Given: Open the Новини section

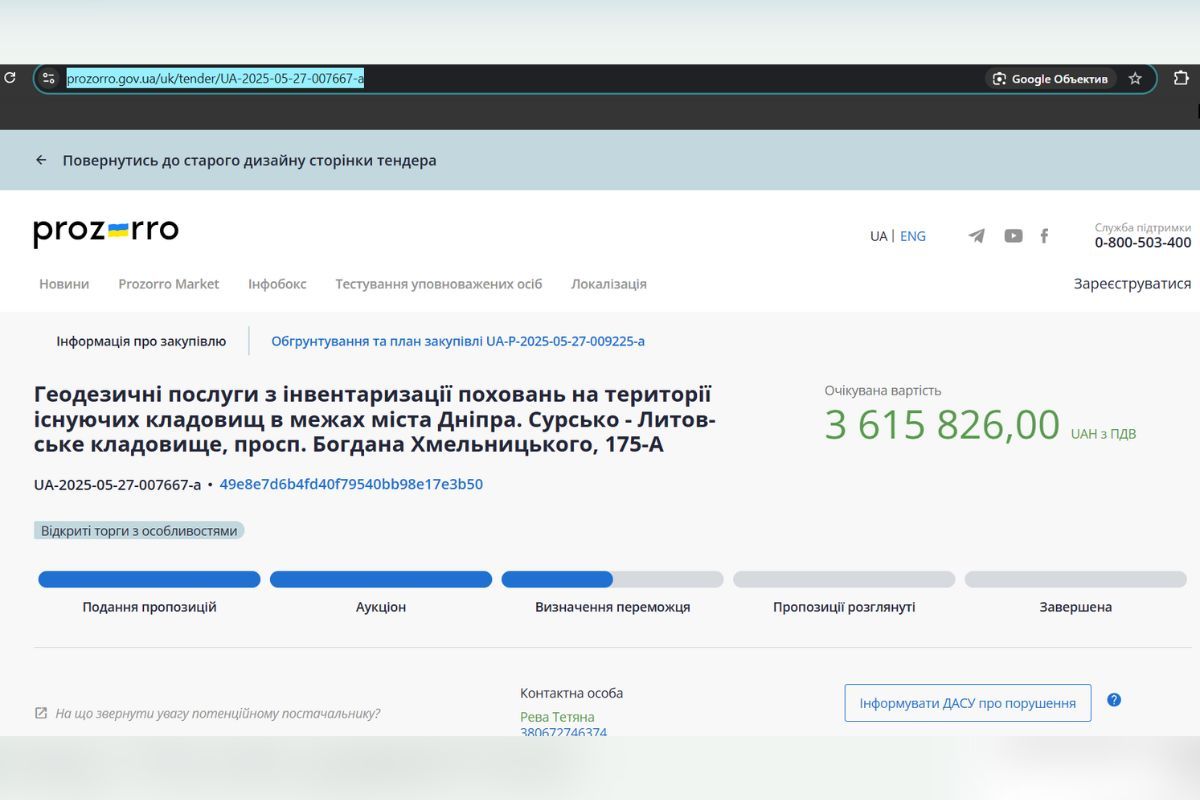Looking at the screenshot, I should 64,284.
